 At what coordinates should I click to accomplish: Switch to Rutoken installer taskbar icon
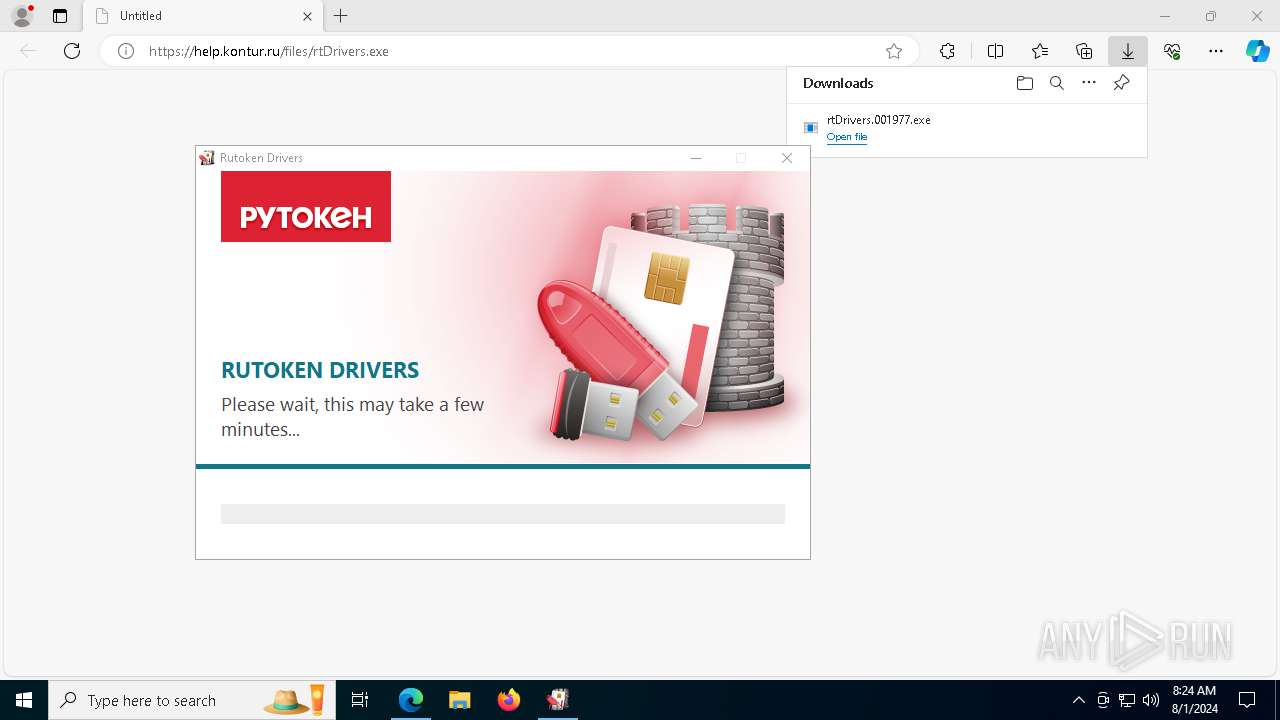pos(558,700)
